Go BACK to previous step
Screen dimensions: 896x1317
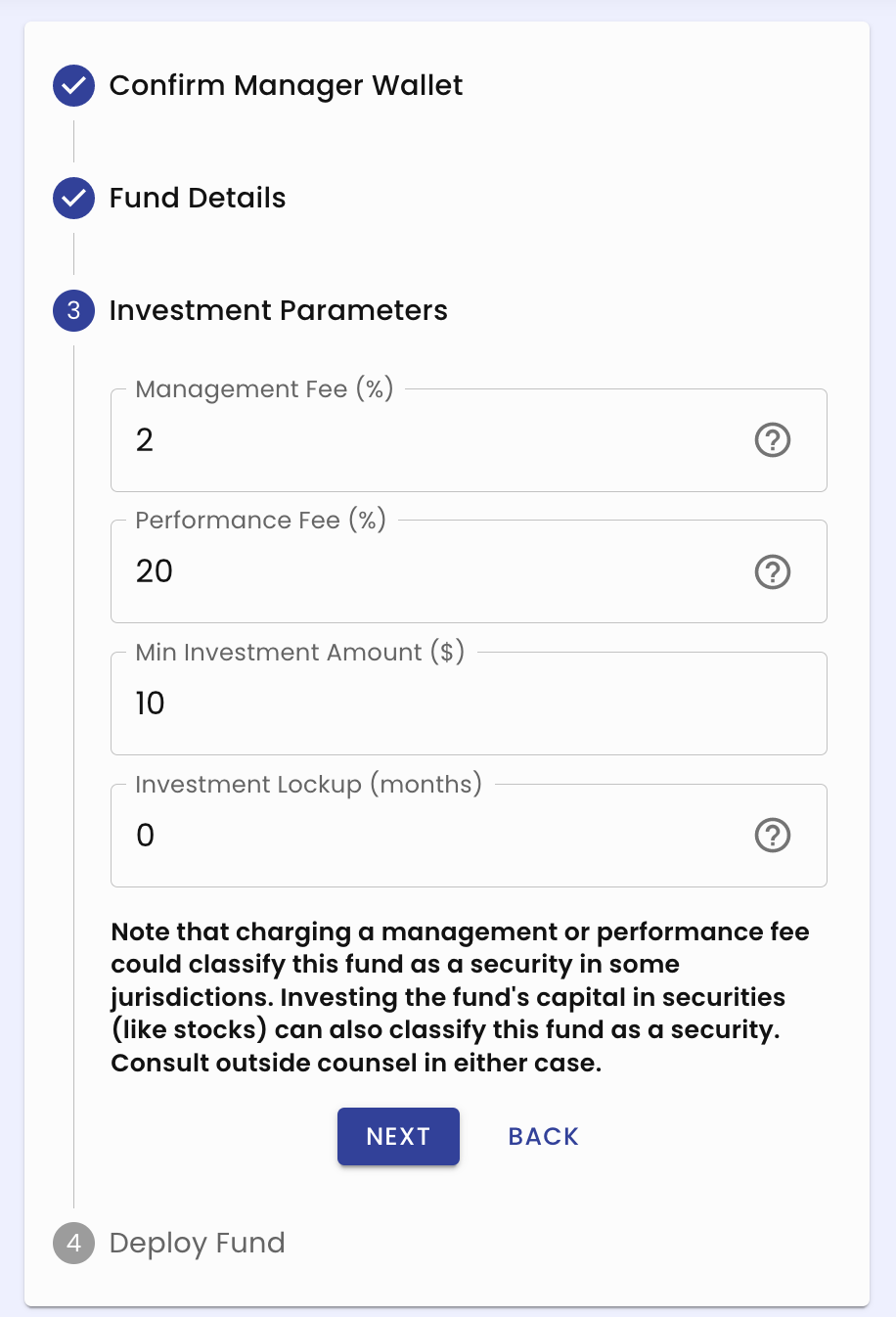(x=543, y=1137)
